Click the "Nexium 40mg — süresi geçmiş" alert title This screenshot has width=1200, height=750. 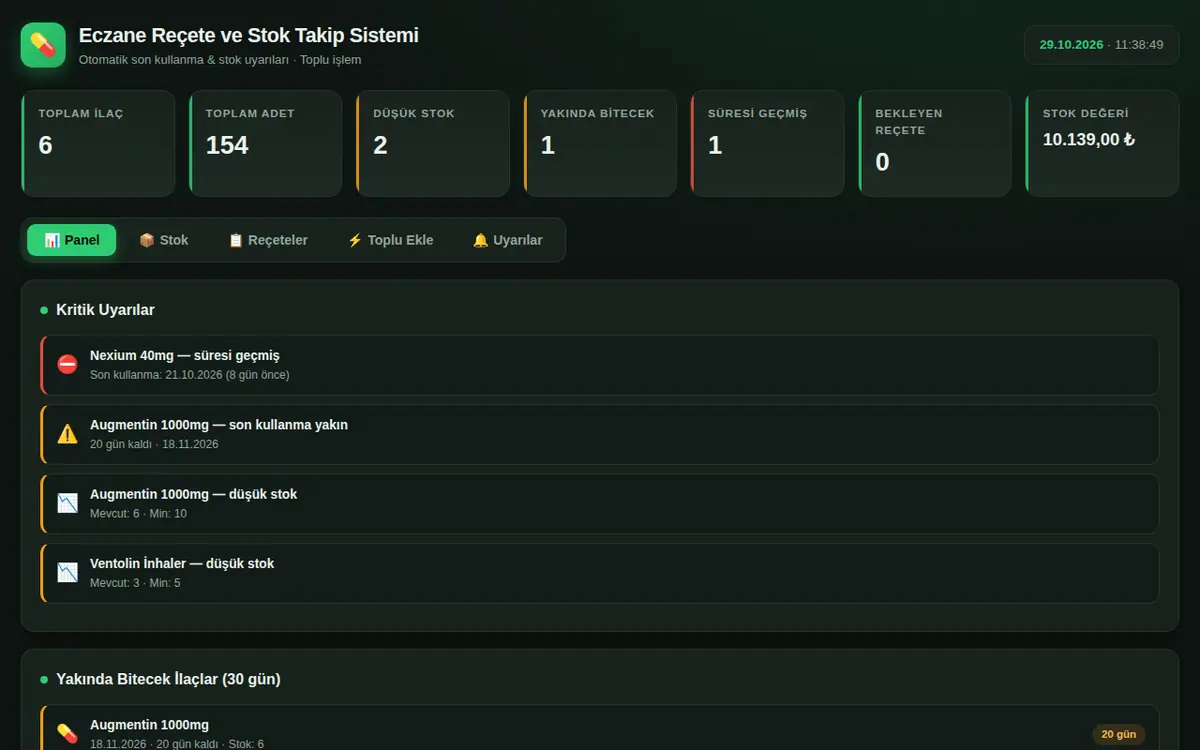tap(185, 356)
